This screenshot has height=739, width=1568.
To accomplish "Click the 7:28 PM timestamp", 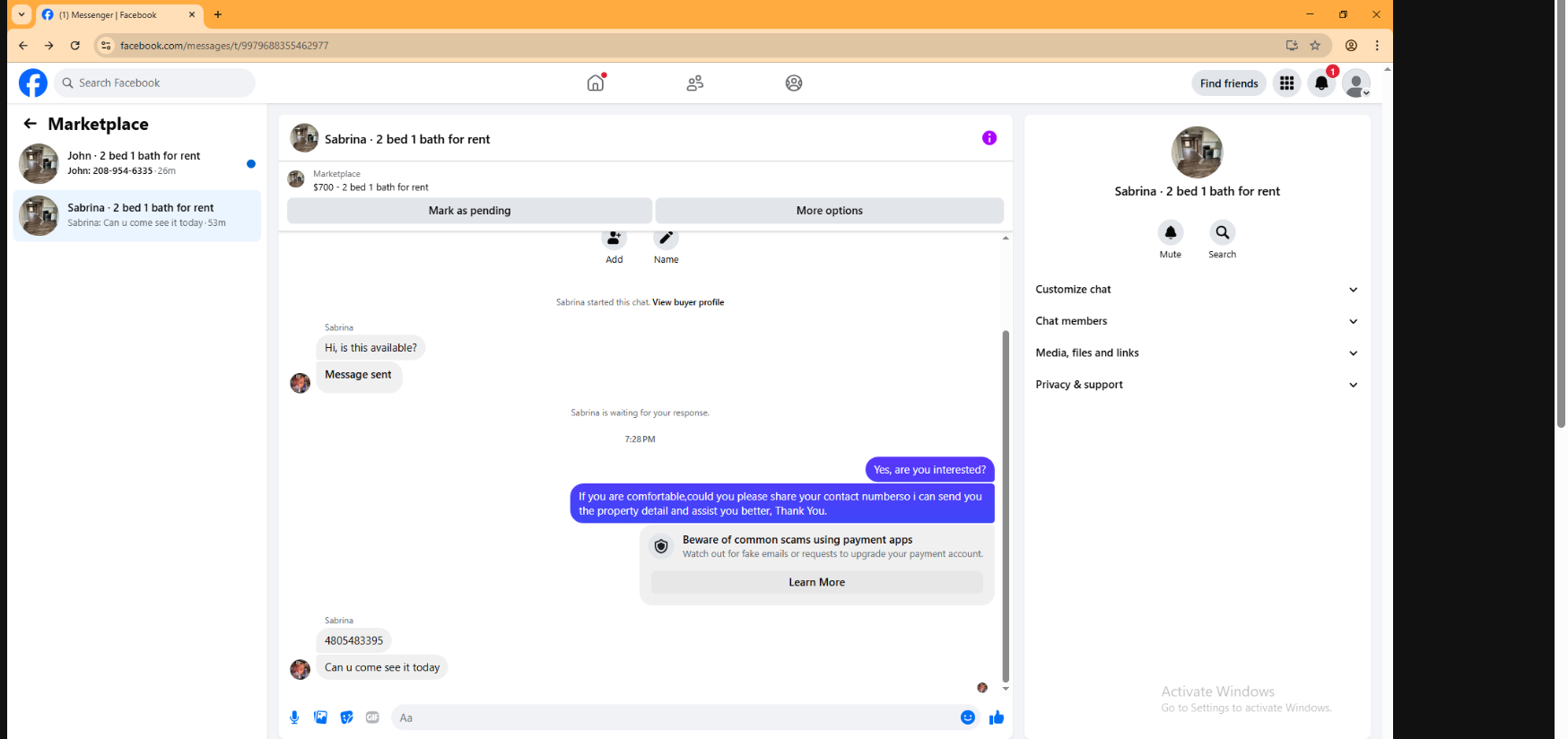I will (640, 439).
